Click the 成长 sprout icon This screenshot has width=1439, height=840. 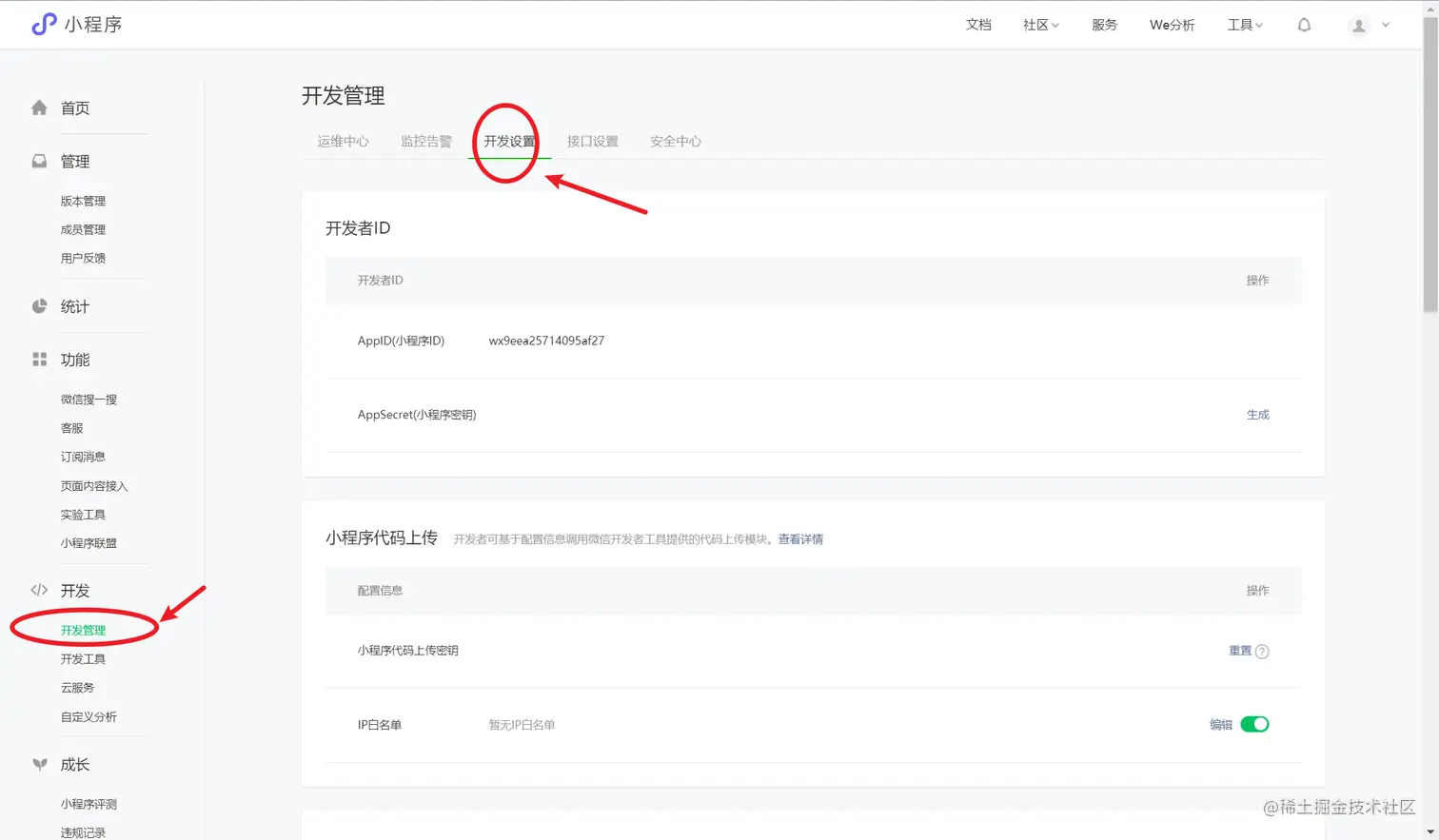pos(39,764)
